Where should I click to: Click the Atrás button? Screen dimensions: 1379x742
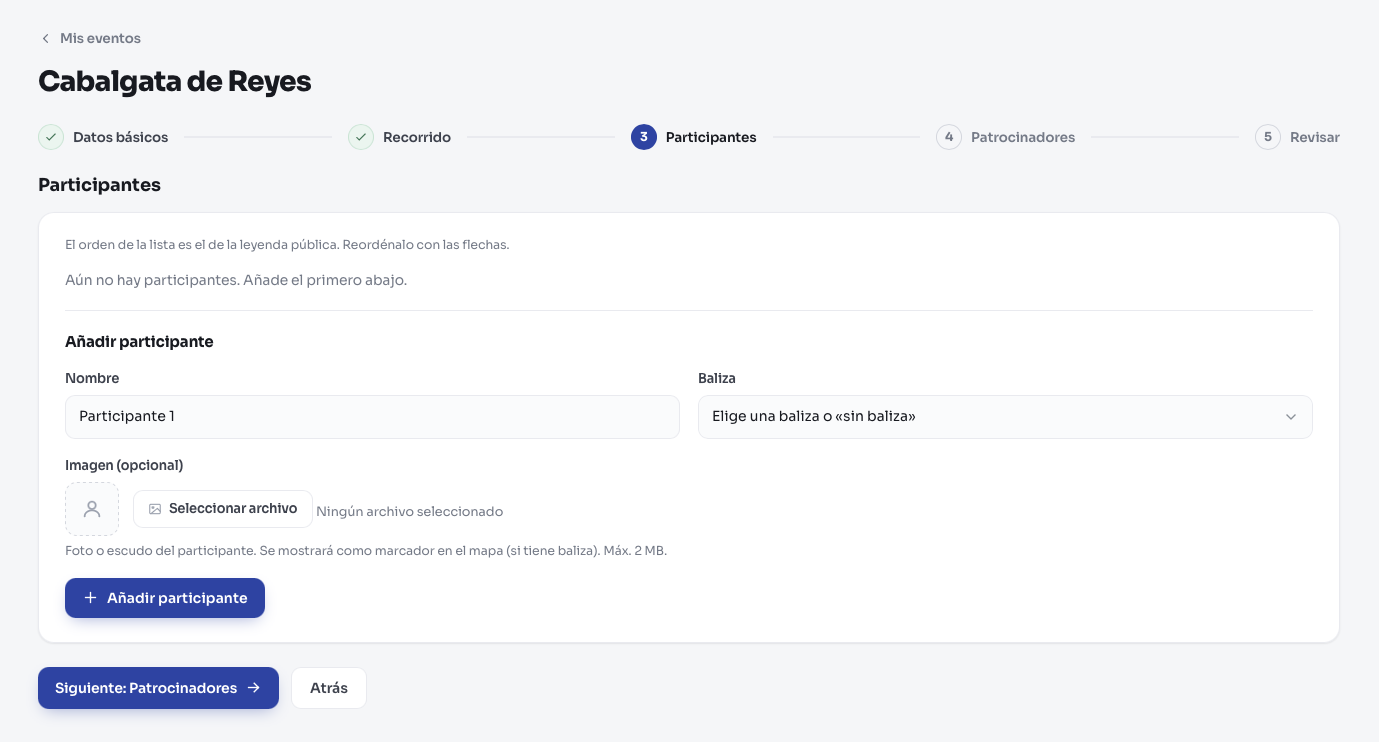[329, 688]
